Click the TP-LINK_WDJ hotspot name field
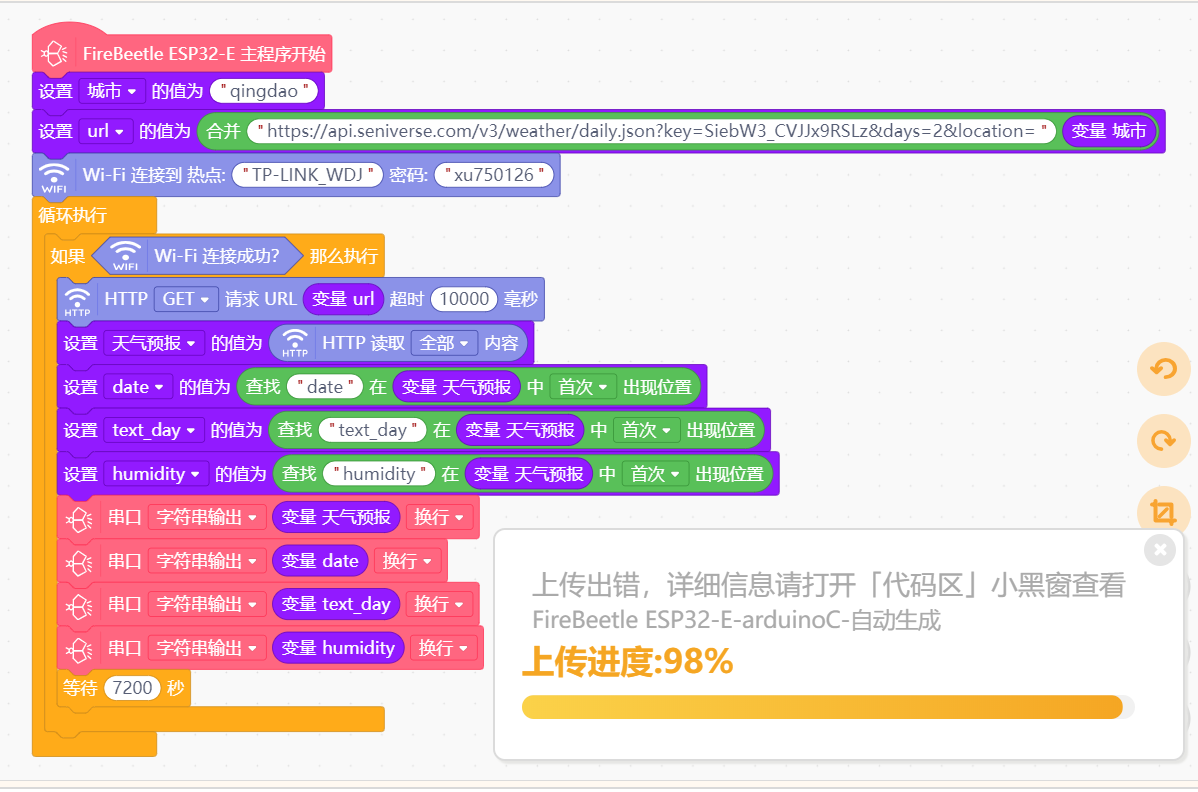The height and width of the screenshot is (792, 1198). 307,175
